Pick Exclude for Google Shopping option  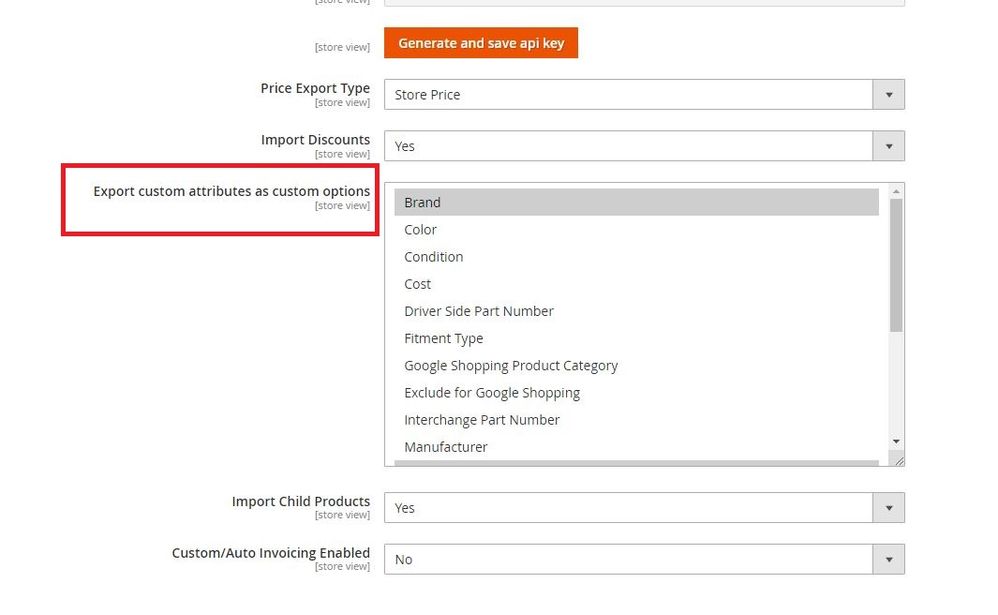tap(491, 393)
